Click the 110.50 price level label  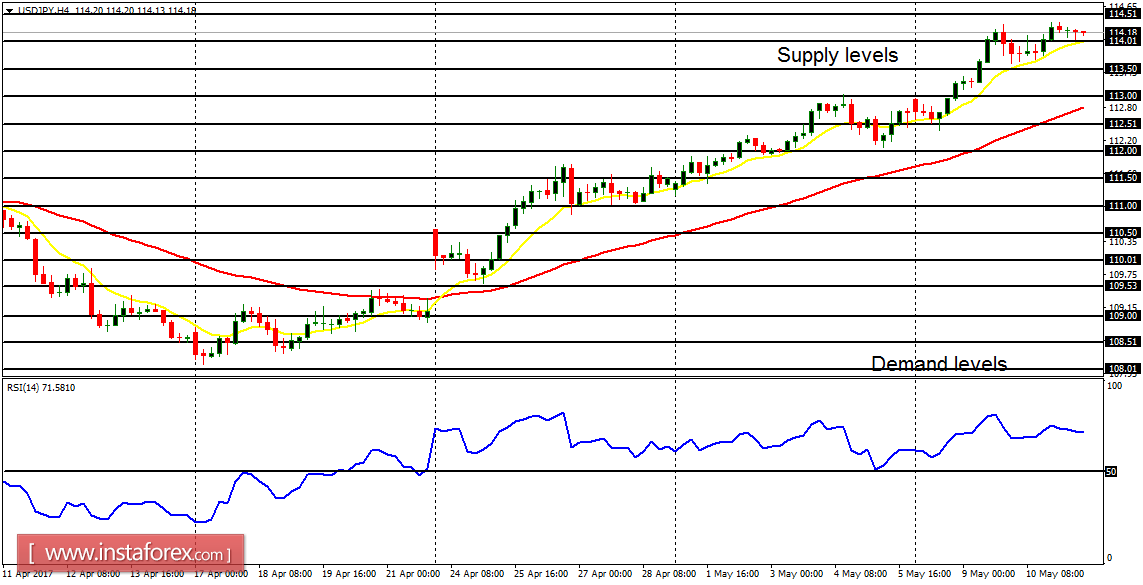point(1123,233)
